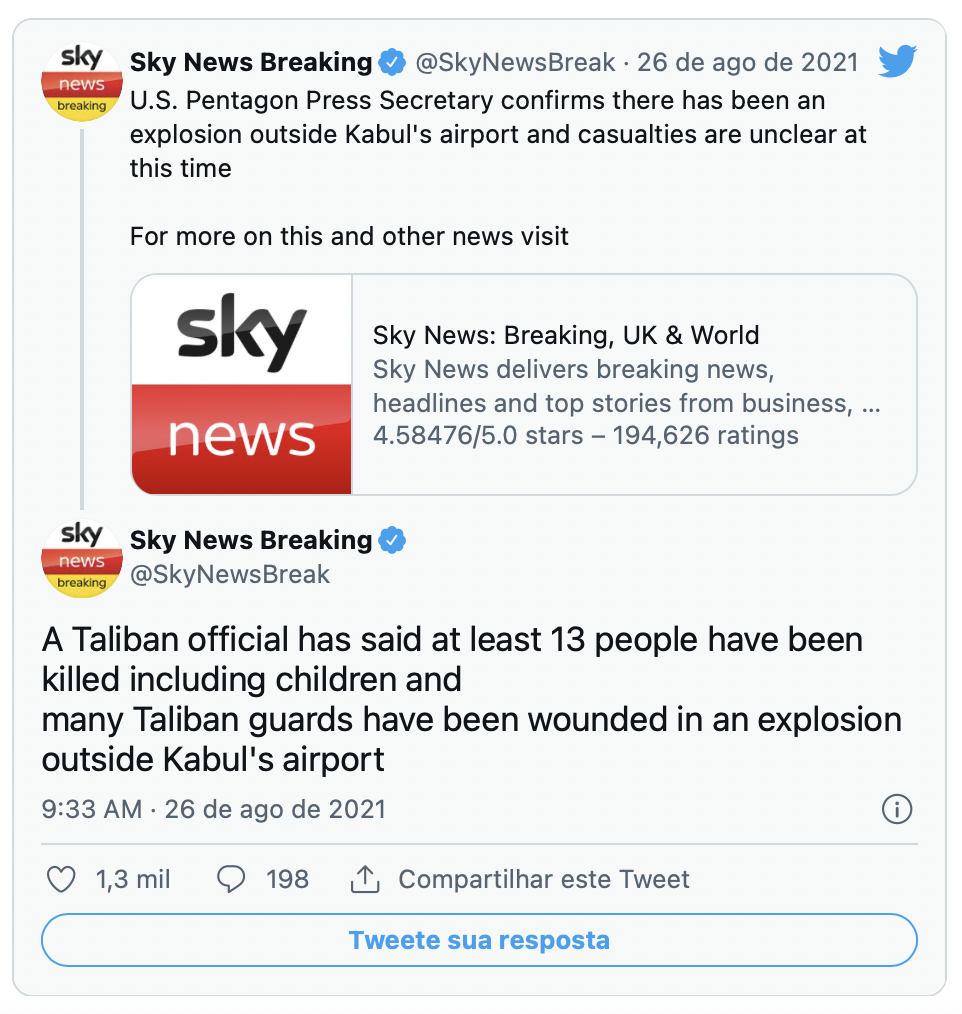Click the "26 de ago de 2021" date in the top tweet header
Image resolution: width=962 pixels, height=1014 pixels.
(747, 63)
